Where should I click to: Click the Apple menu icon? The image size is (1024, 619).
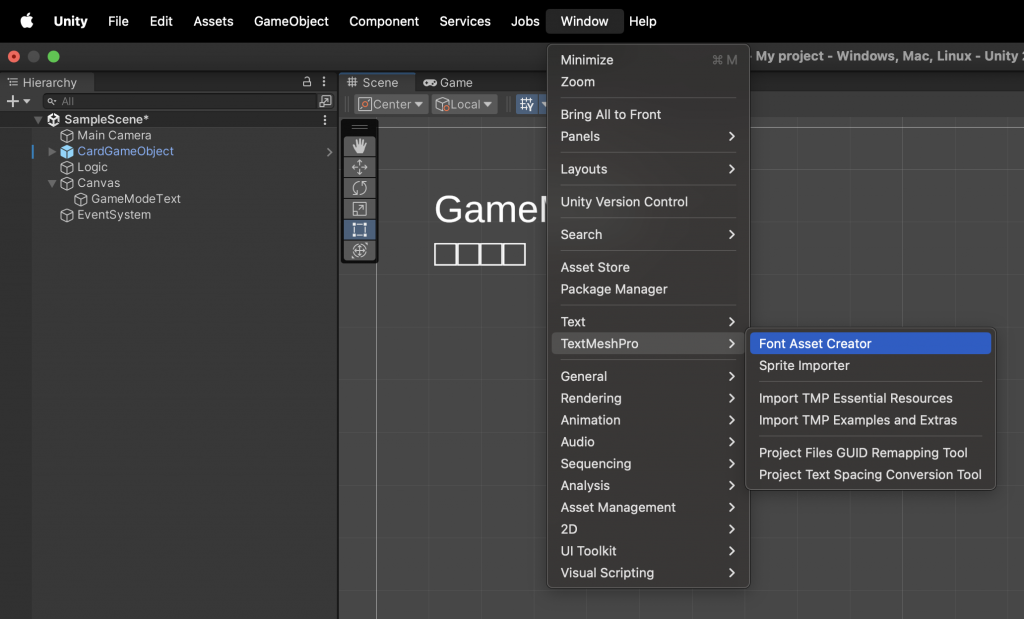tap(27, 21)
